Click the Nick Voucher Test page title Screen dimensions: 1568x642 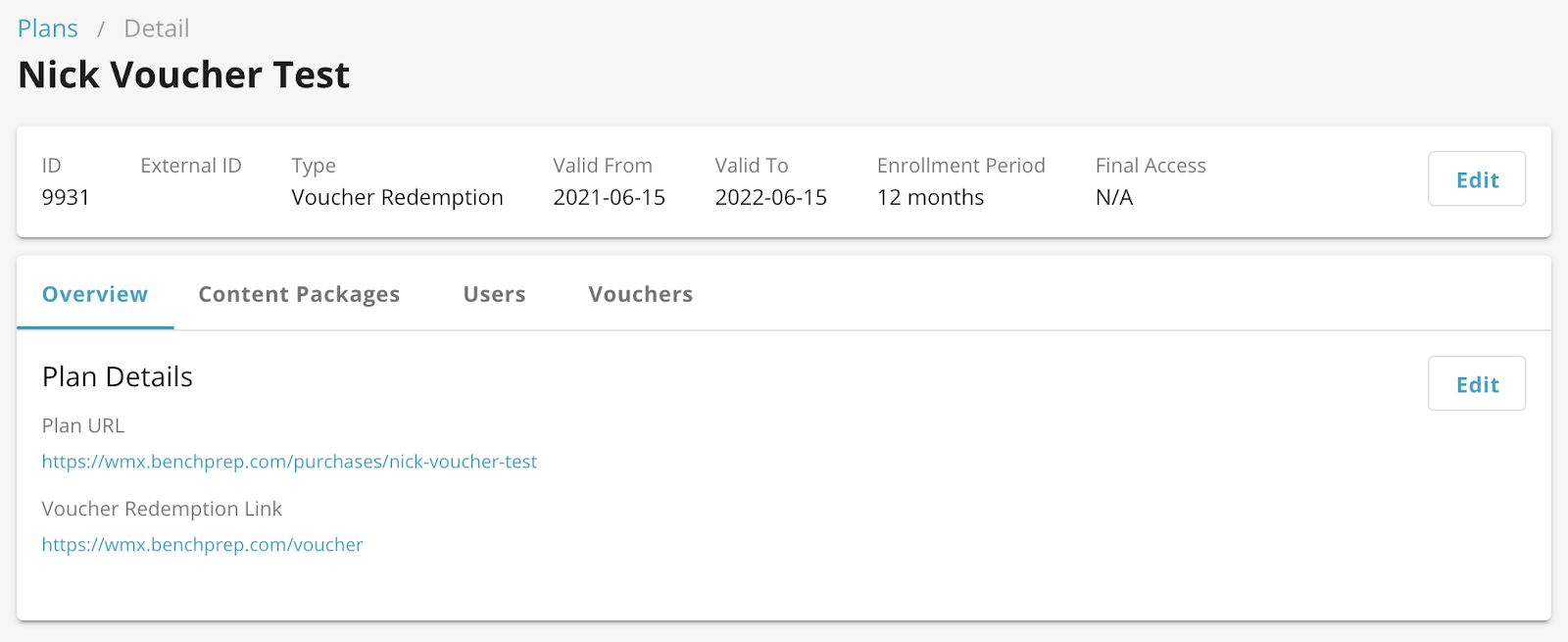click(x=183, y=75)
